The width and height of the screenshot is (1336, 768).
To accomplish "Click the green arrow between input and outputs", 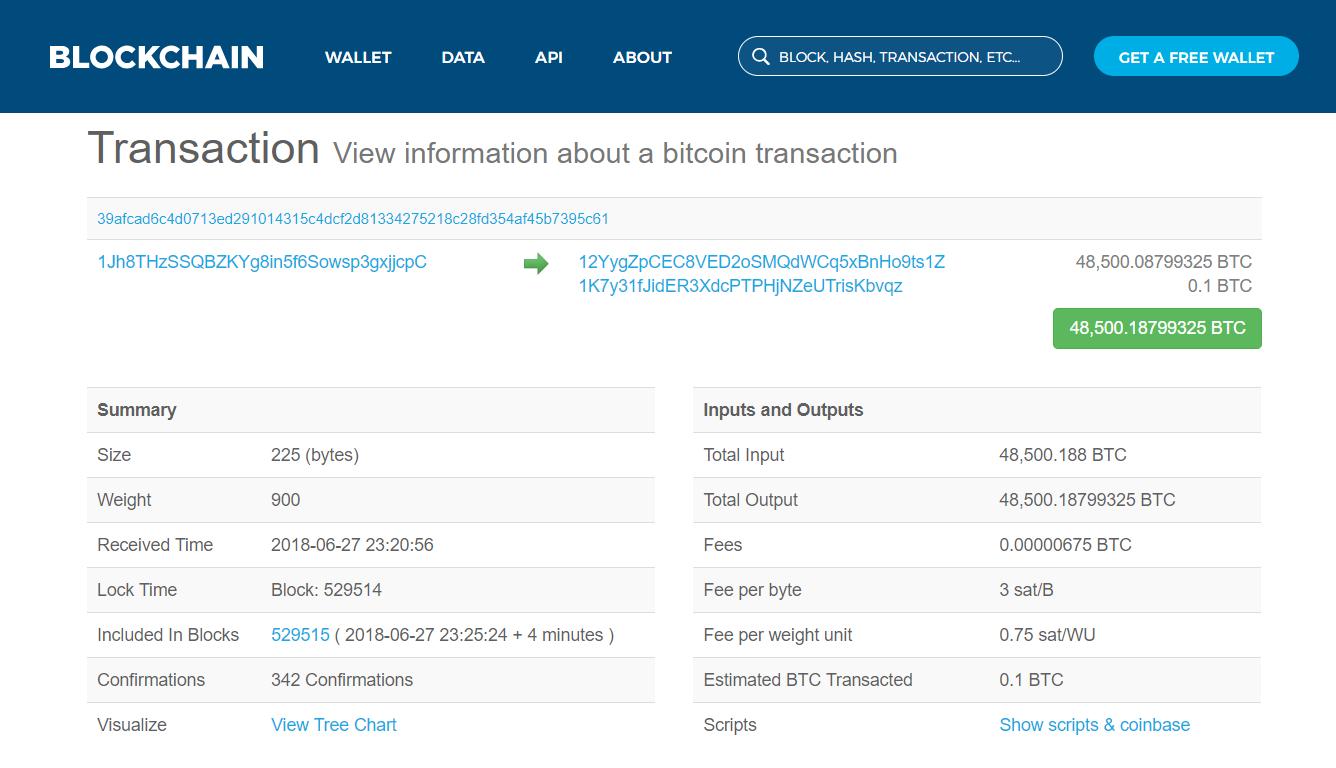I will [536, 263].
